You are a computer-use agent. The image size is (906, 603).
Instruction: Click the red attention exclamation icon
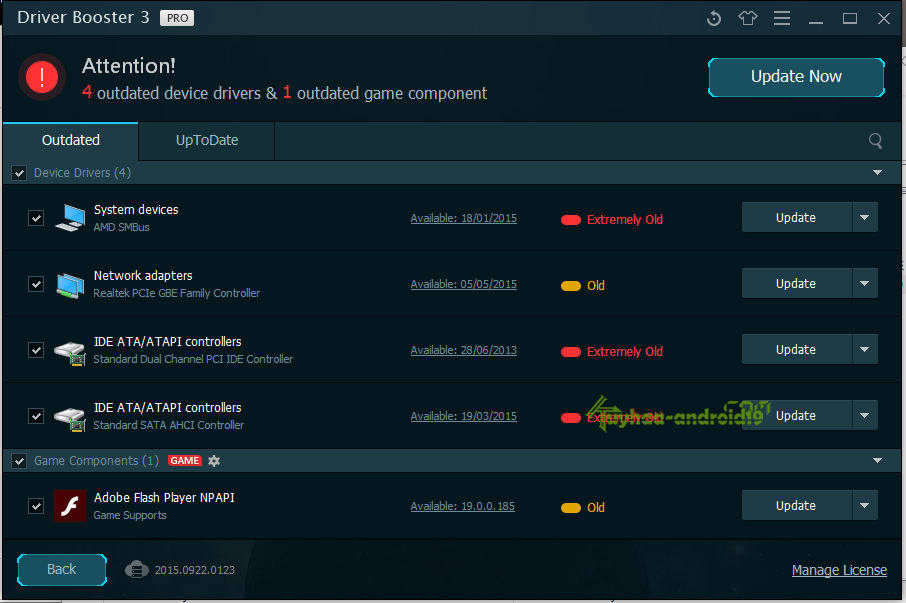pos(41,76)
